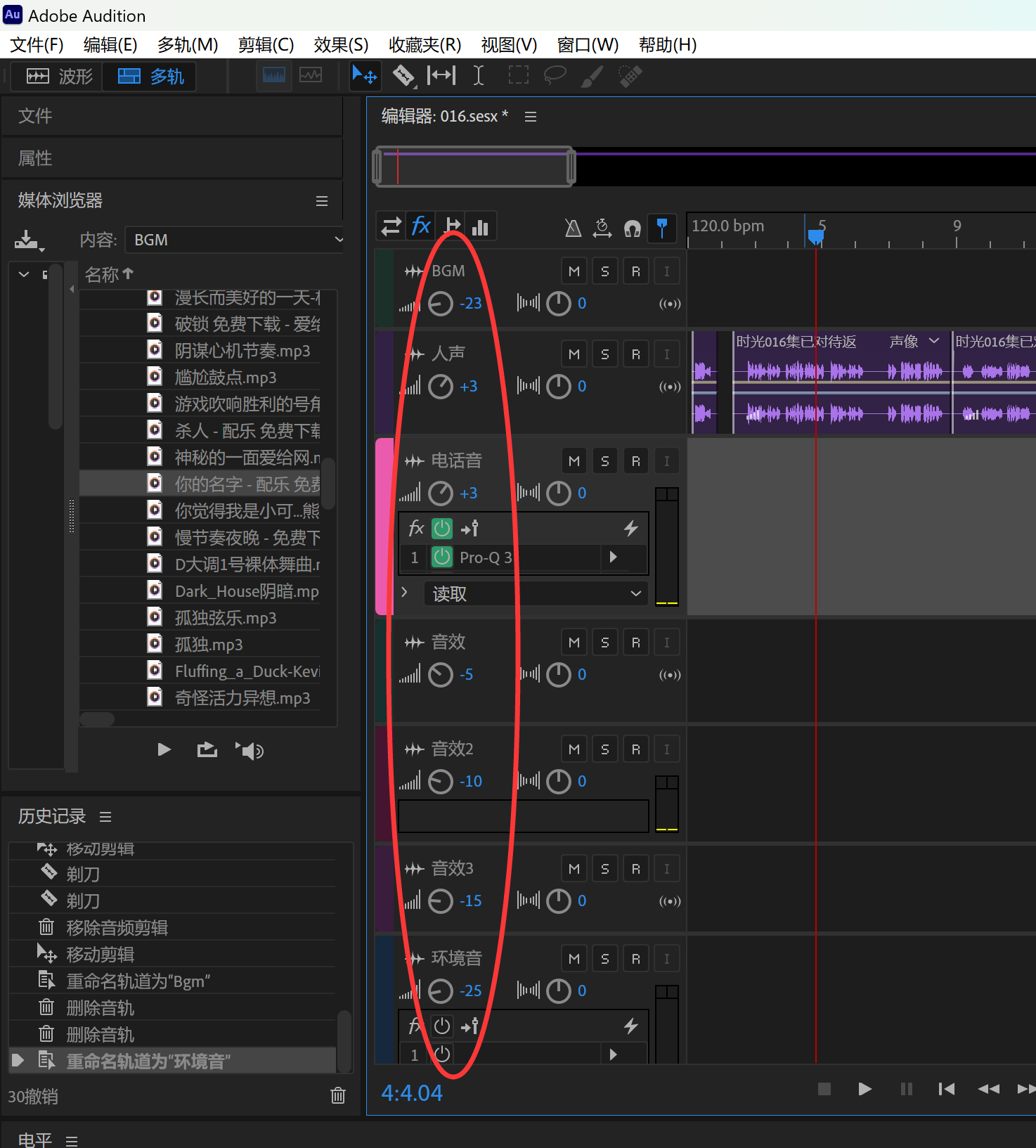The height and width of the screenshot is (1148, 1036).
Task: Mute the 音效 track
Action: [574, 643]
